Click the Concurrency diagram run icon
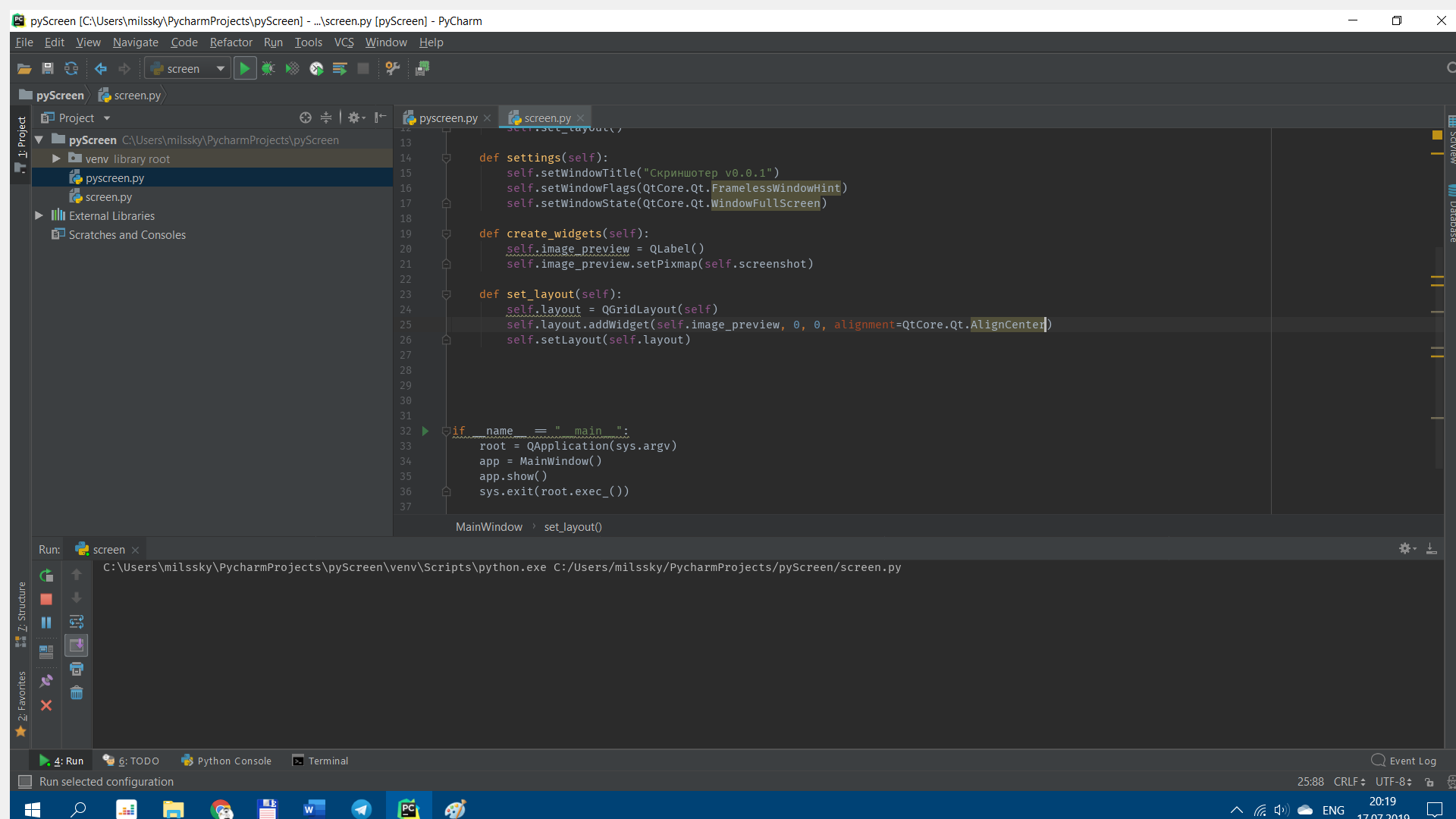The height and width of the screenshot is (819, 1456). click(x=340, y=69)
